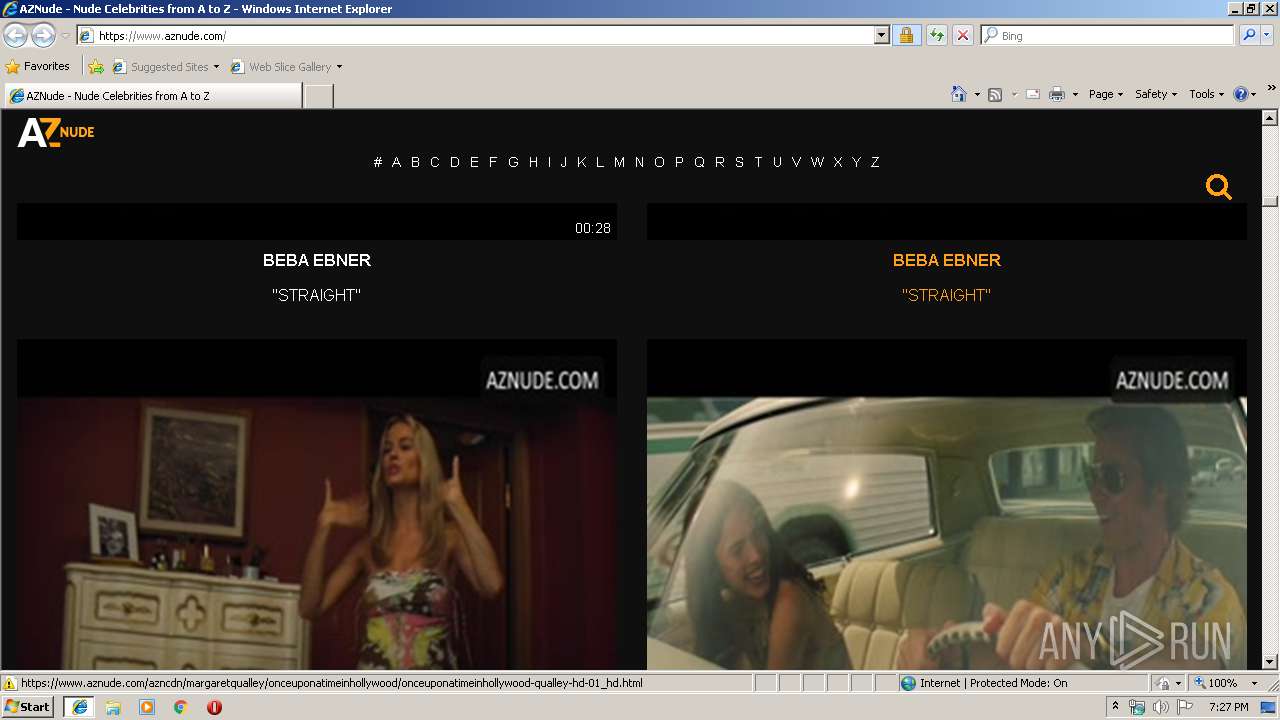
Task: Click the Windows Start button
Action: tap(28, 706)
